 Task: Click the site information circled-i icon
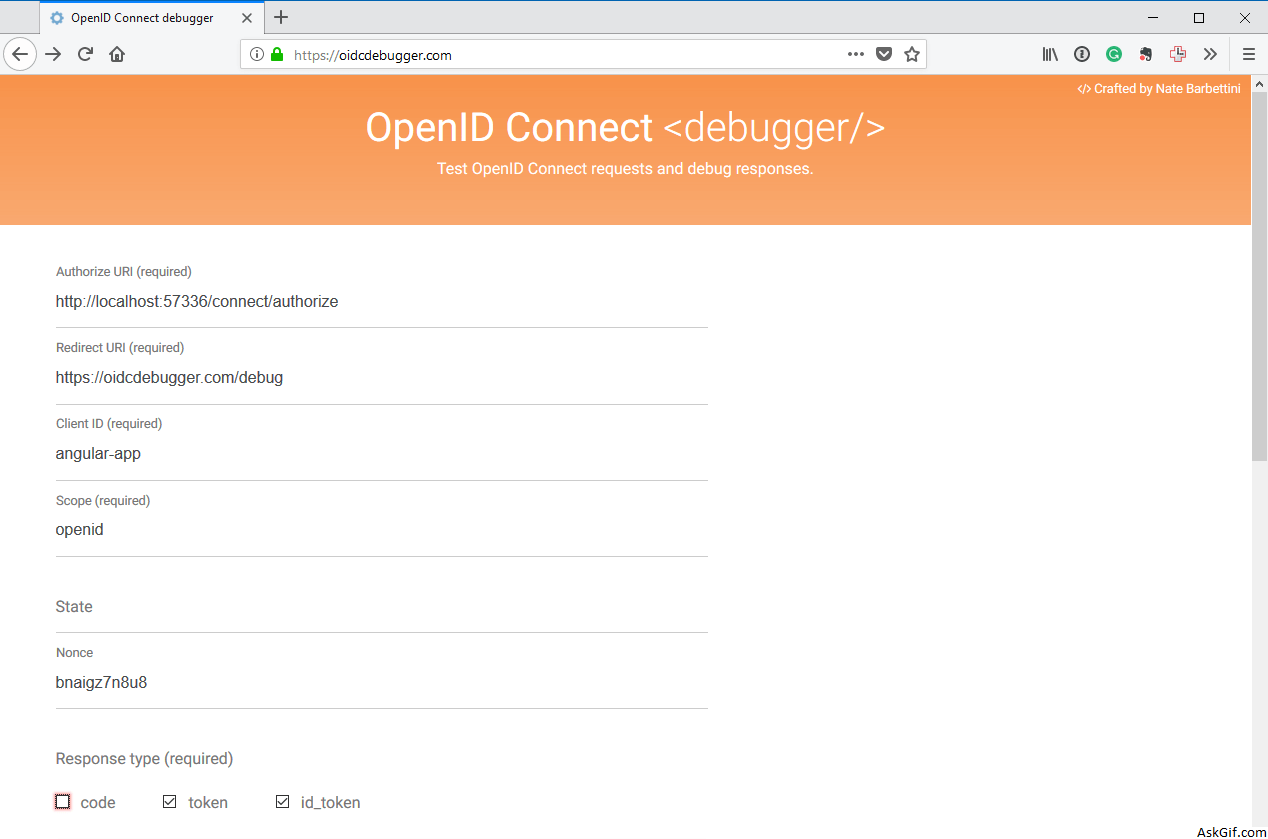pyautogui.click(x=256, y=54)
